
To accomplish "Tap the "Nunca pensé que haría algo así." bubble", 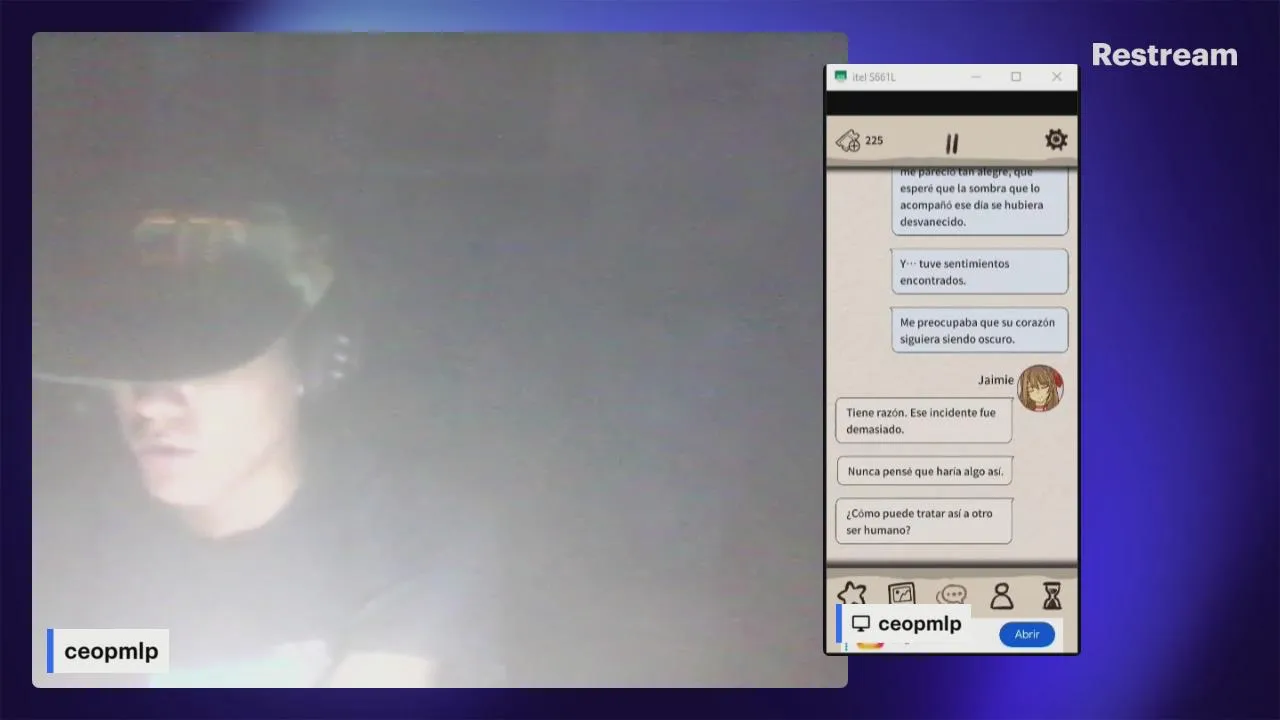I will click(x=925, y=471).
